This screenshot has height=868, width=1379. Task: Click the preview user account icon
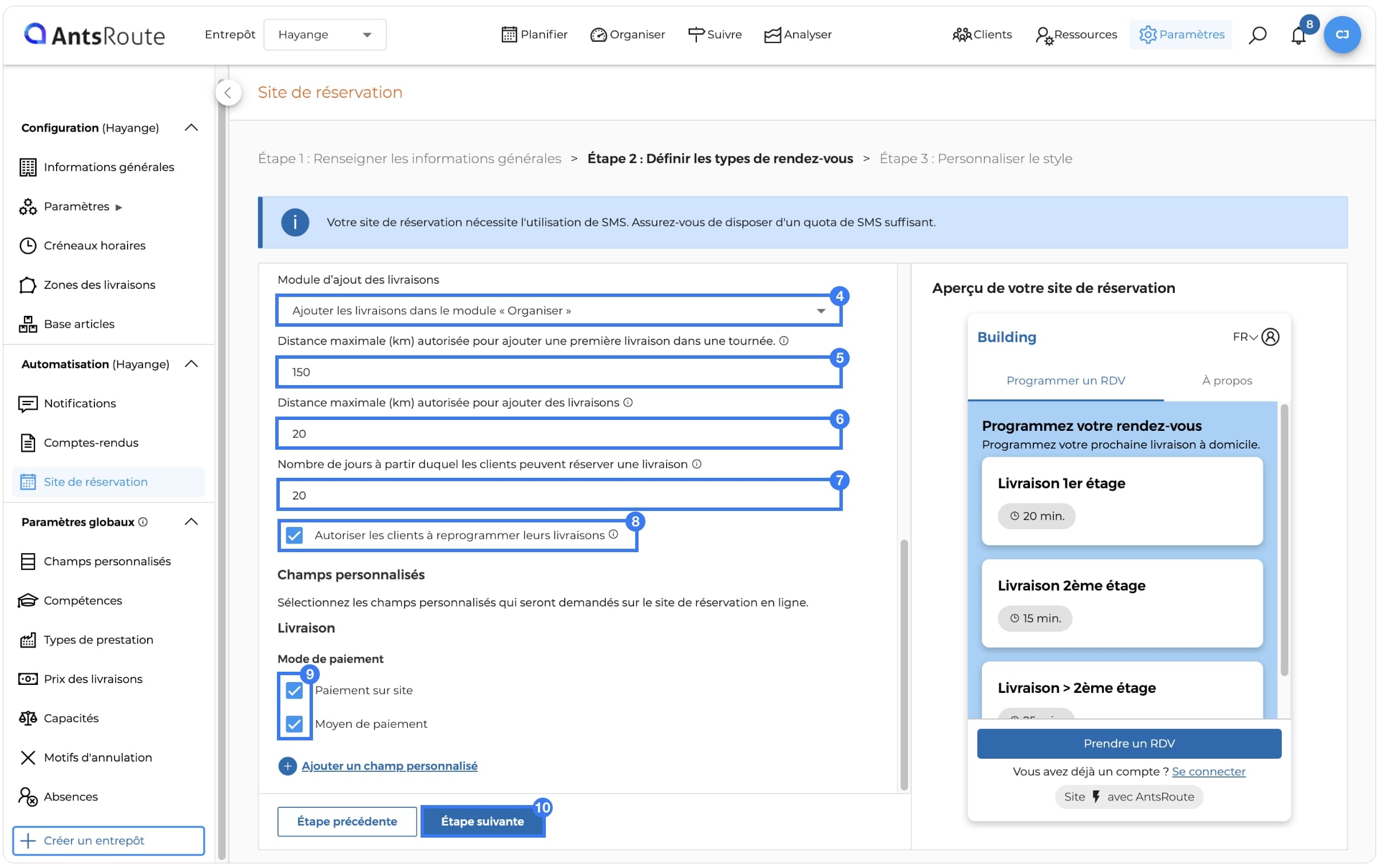point(1270,337)
